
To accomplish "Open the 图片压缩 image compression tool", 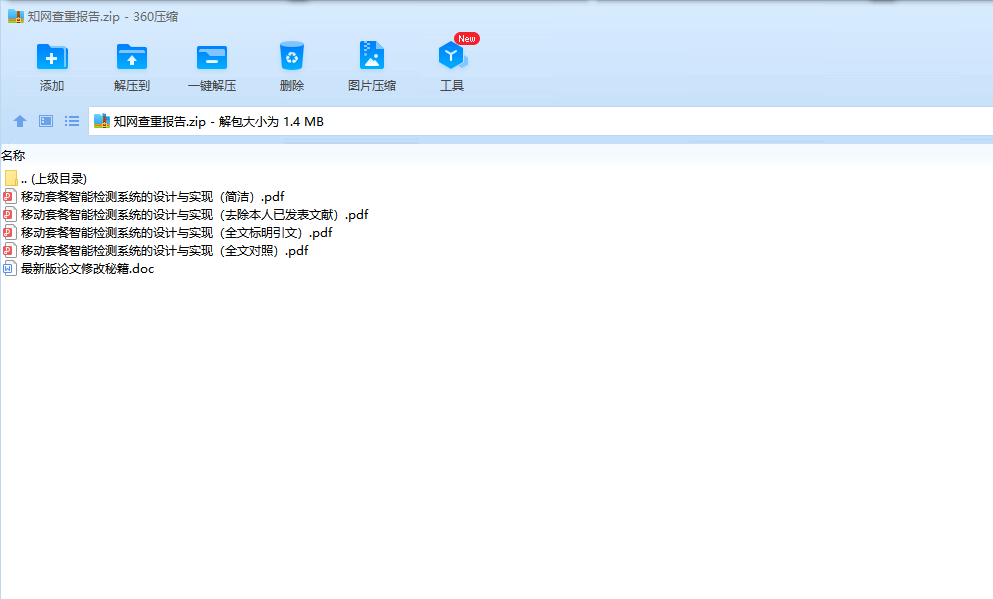I will pos(372,55).
